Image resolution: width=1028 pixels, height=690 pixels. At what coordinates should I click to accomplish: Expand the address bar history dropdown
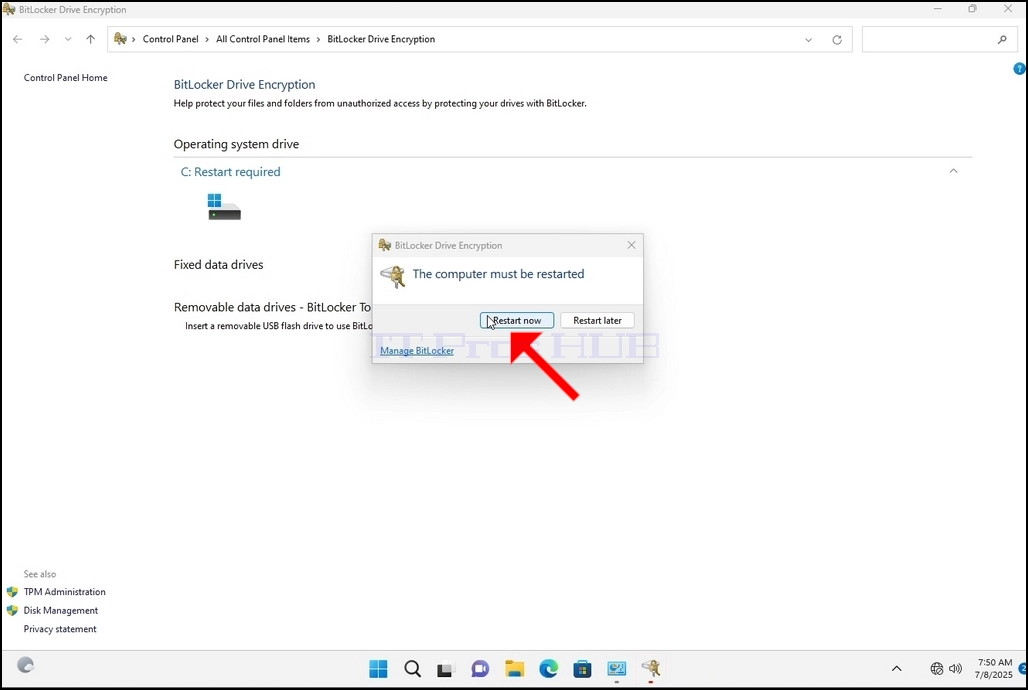point(808,39)
